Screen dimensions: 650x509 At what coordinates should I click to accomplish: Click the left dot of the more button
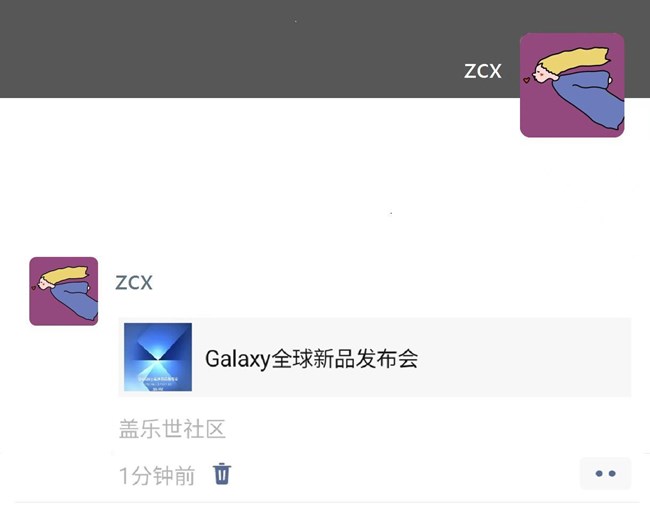tap(599, 473)
